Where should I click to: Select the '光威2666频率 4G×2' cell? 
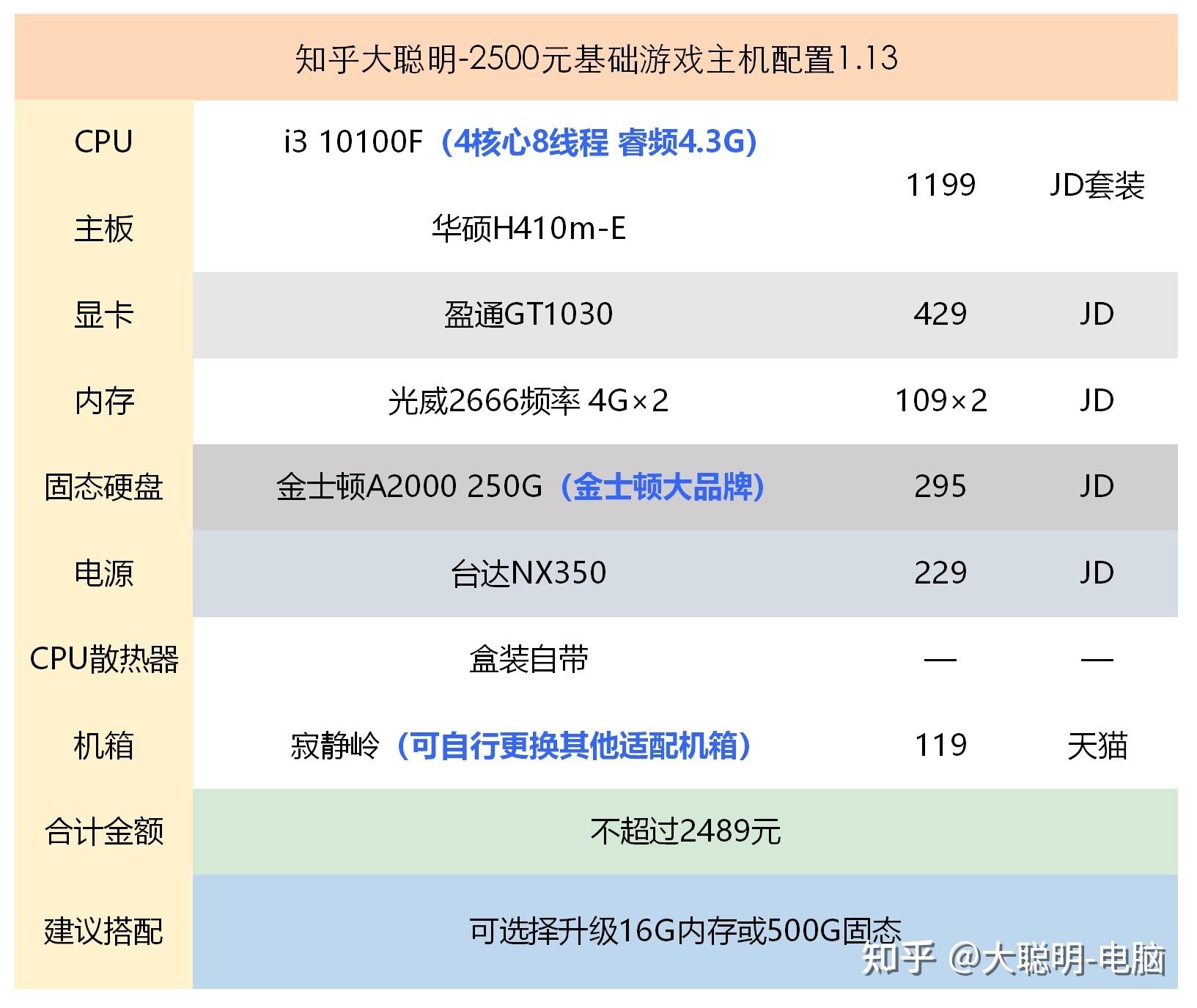point(528,401)
